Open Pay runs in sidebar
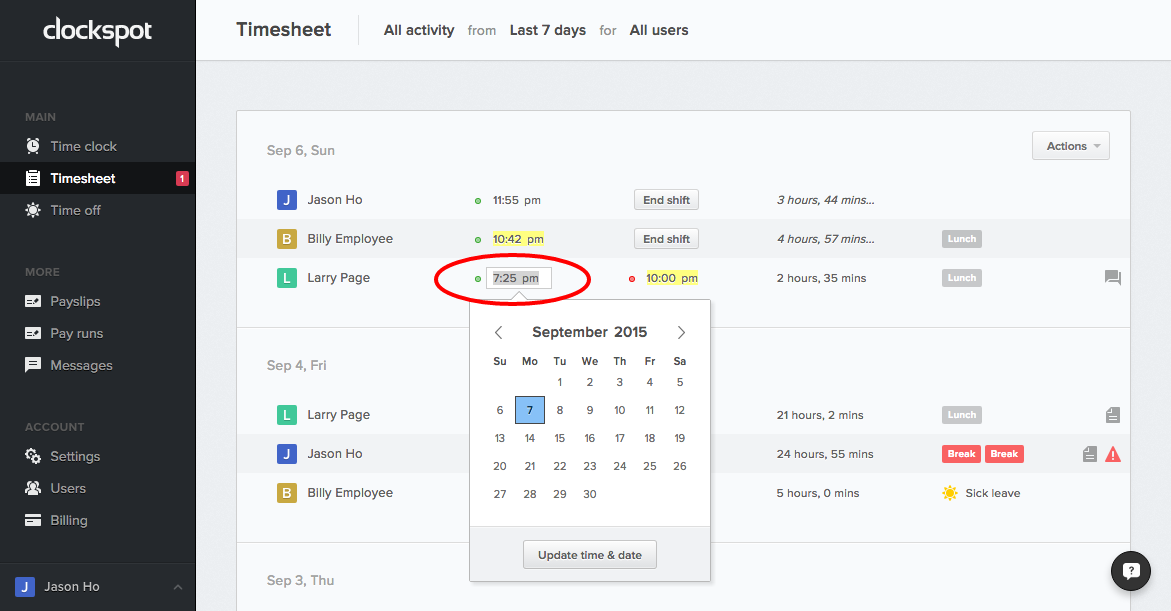The image size is (1171, 611). (97, 333)
